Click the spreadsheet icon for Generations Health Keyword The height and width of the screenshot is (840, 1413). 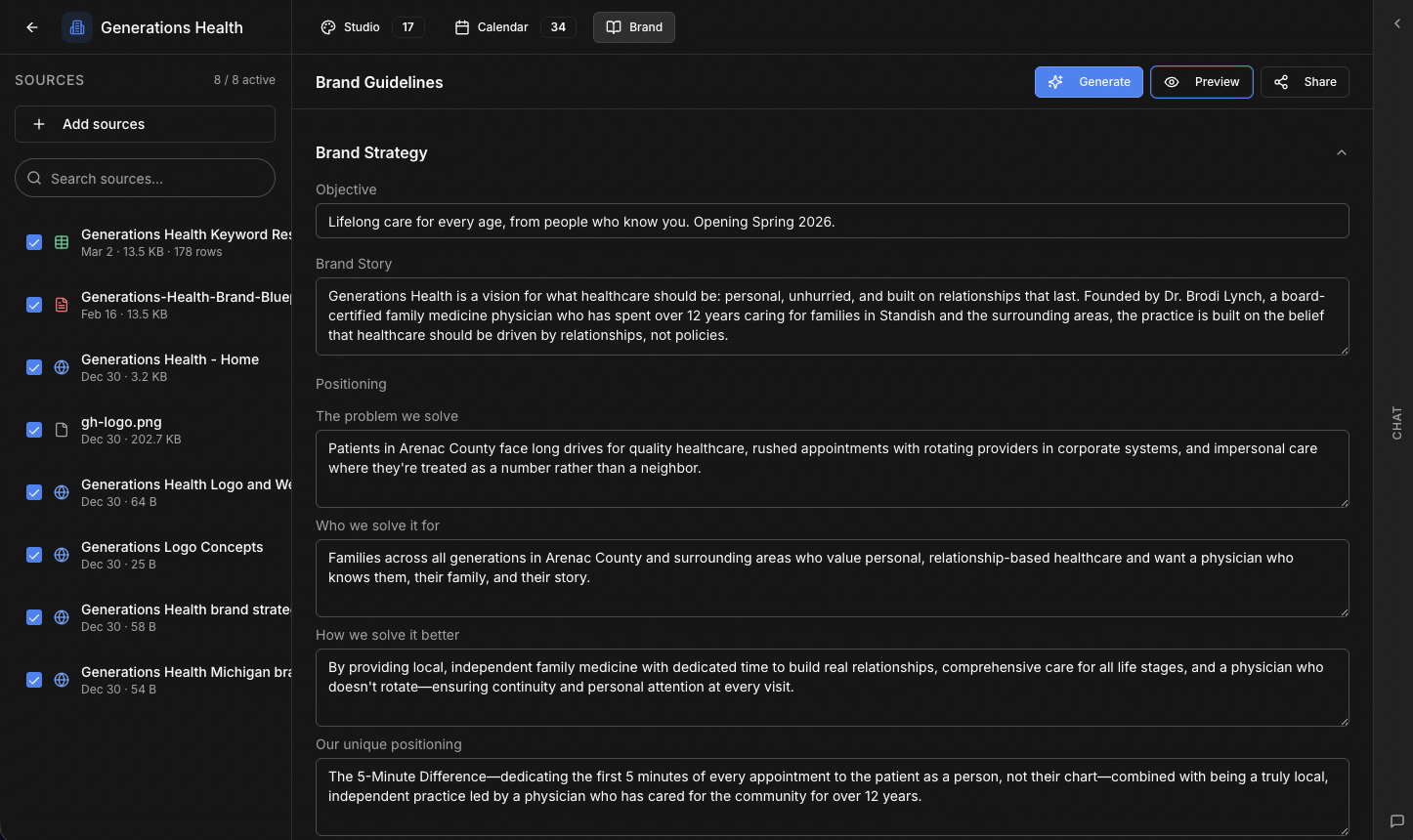click(62, 242)
